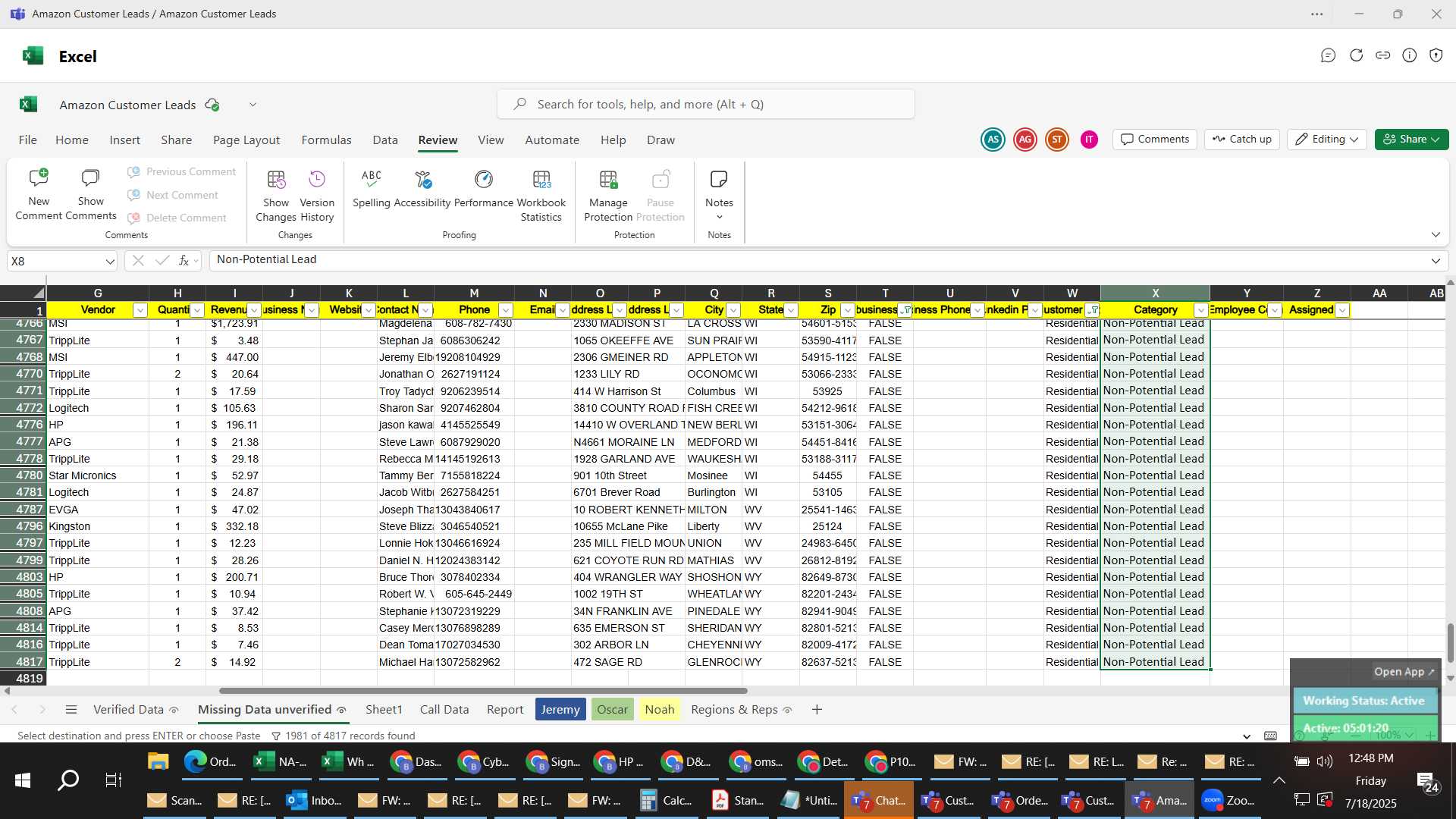The image size is (1456, 819).
Task: Open the Jeremy sheet tab
Action: coord(560,710)
